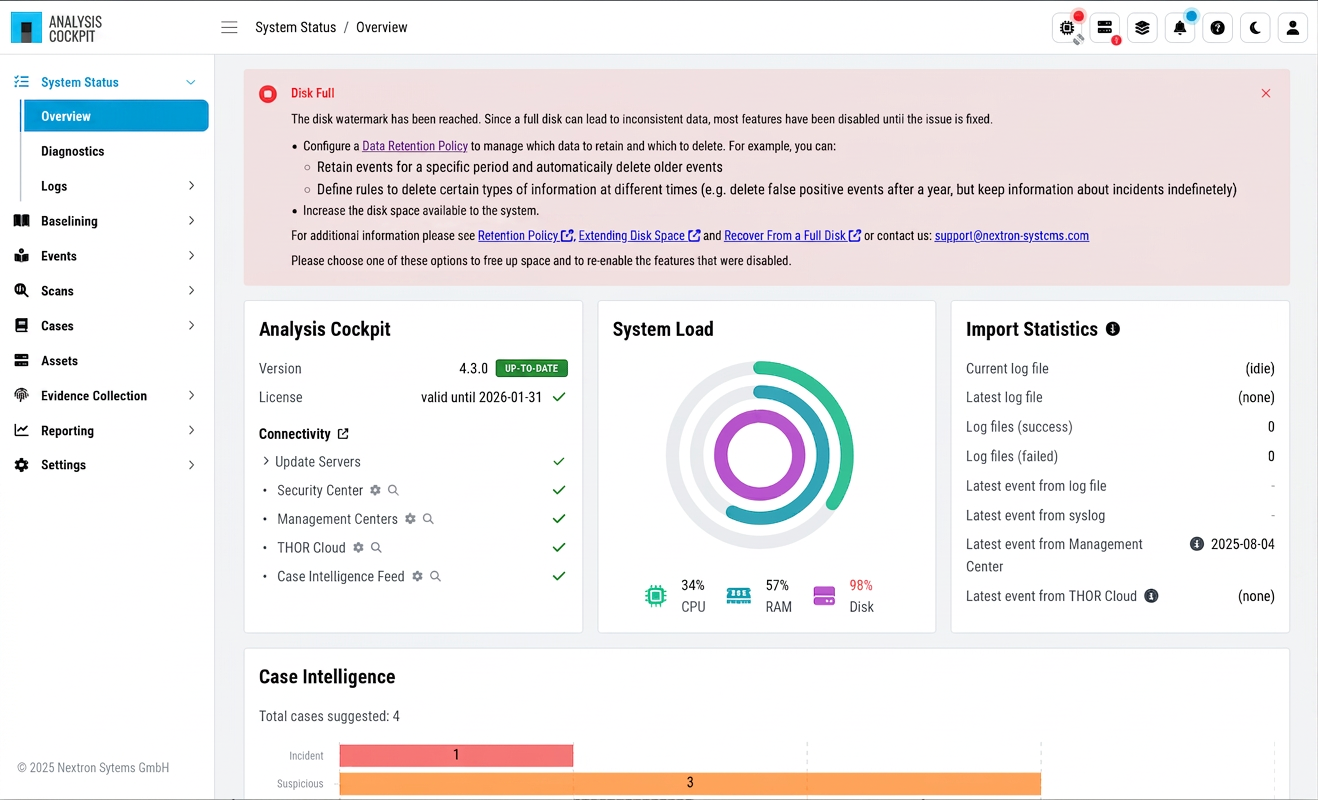Expand the Reporting menu
Screen dimensions: 1318x800
(x=191, y=431)
